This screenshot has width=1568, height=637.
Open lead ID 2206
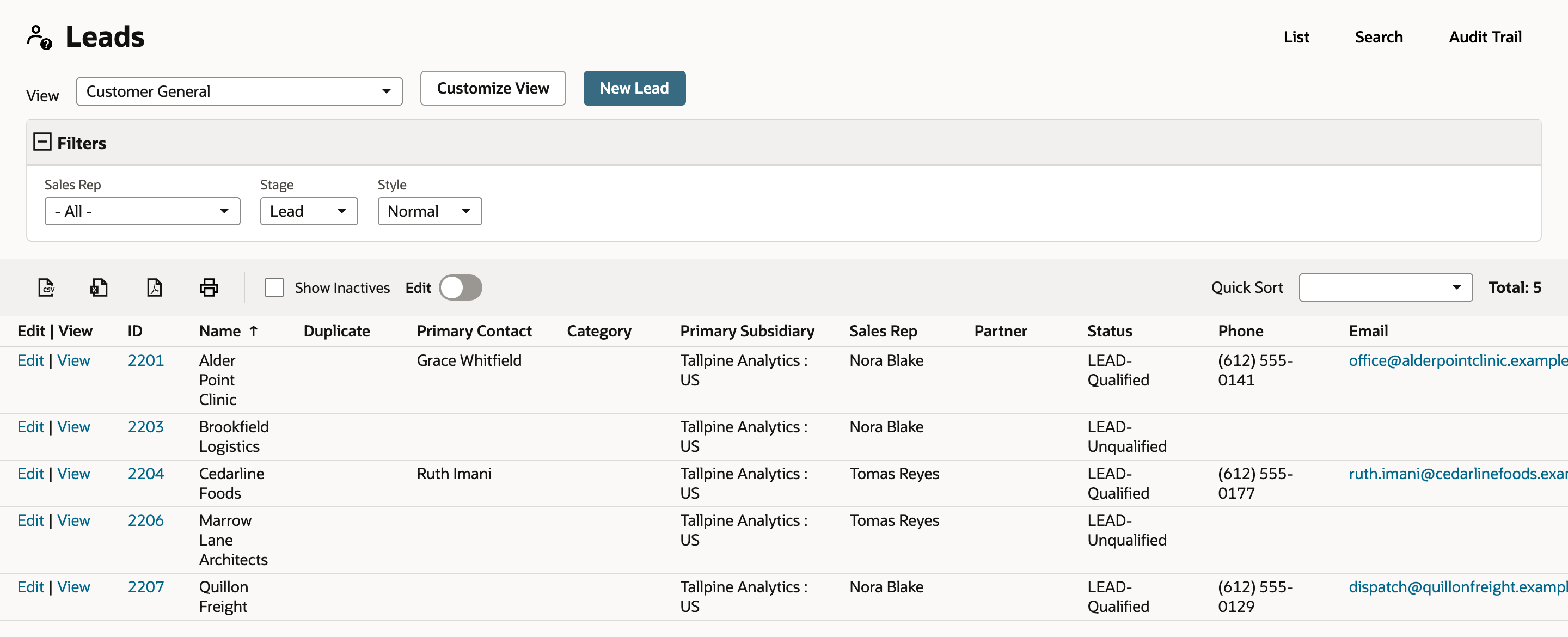(145, 520)
